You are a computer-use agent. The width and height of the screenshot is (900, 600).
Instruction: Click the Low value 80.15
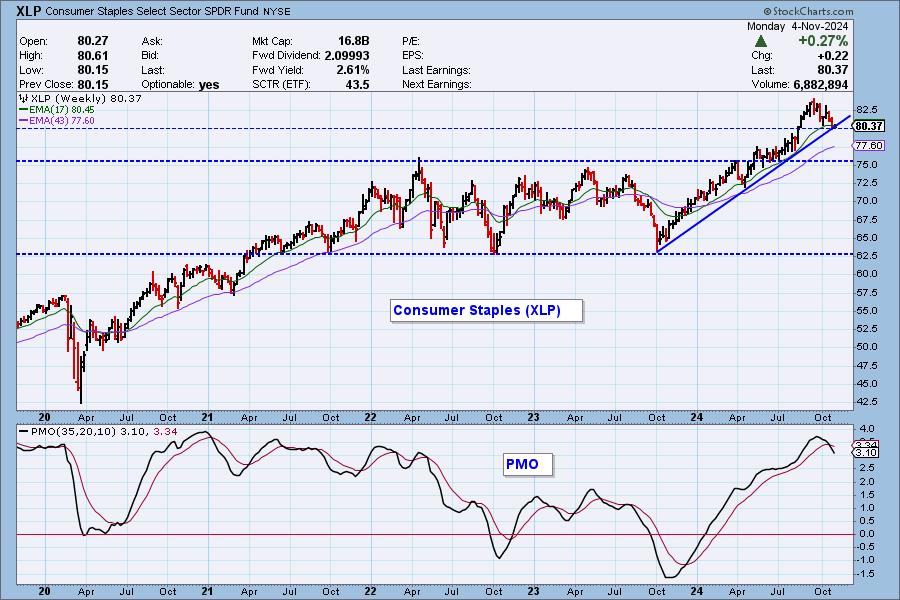coord(92,70)
